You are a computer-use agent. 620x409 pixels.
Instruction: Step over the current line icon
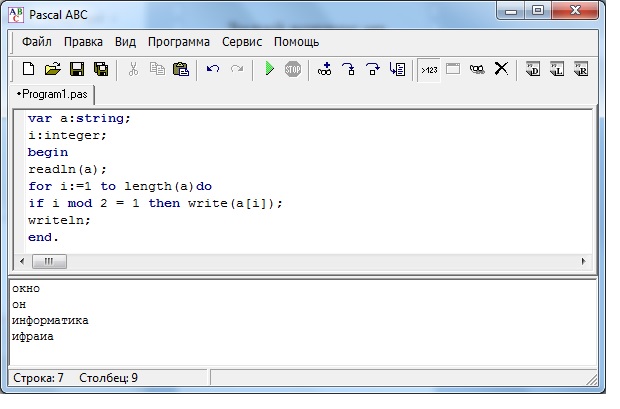(x=373, y=69)
